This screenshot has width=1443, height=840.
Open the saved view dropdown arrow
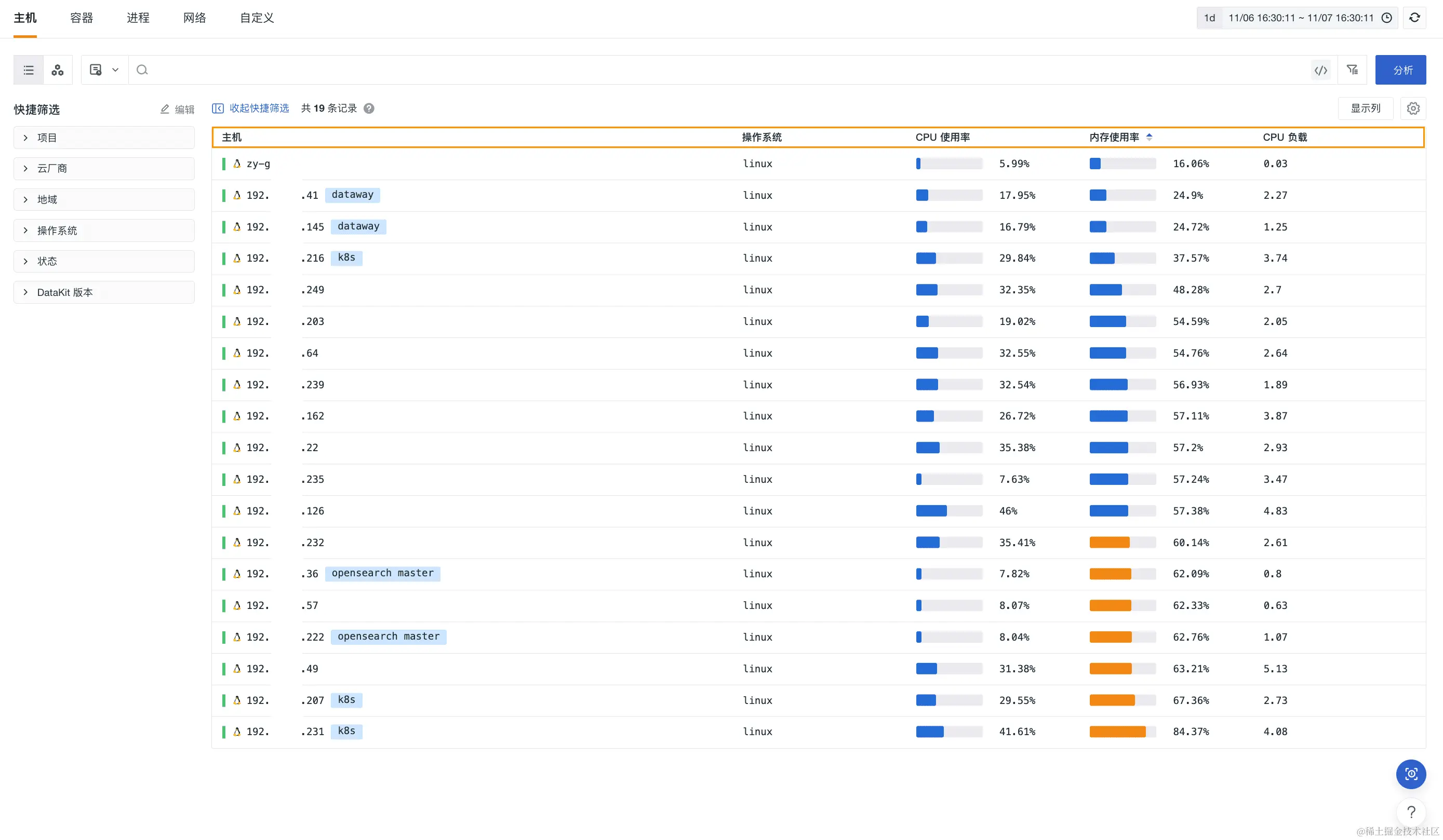pyautogui.click(x=115, y=71)
